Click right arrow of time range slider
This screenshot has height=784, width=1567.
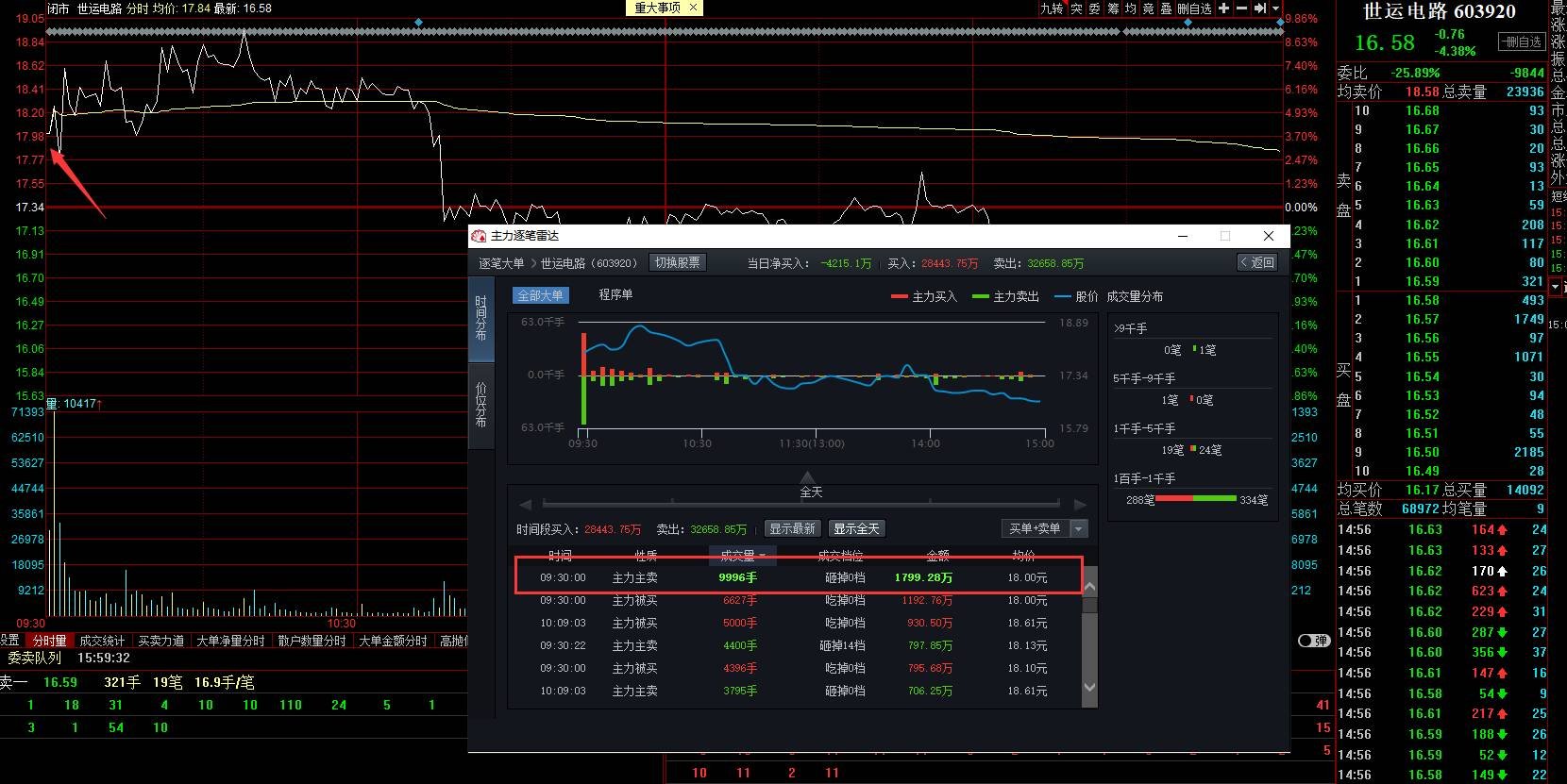1081,504
